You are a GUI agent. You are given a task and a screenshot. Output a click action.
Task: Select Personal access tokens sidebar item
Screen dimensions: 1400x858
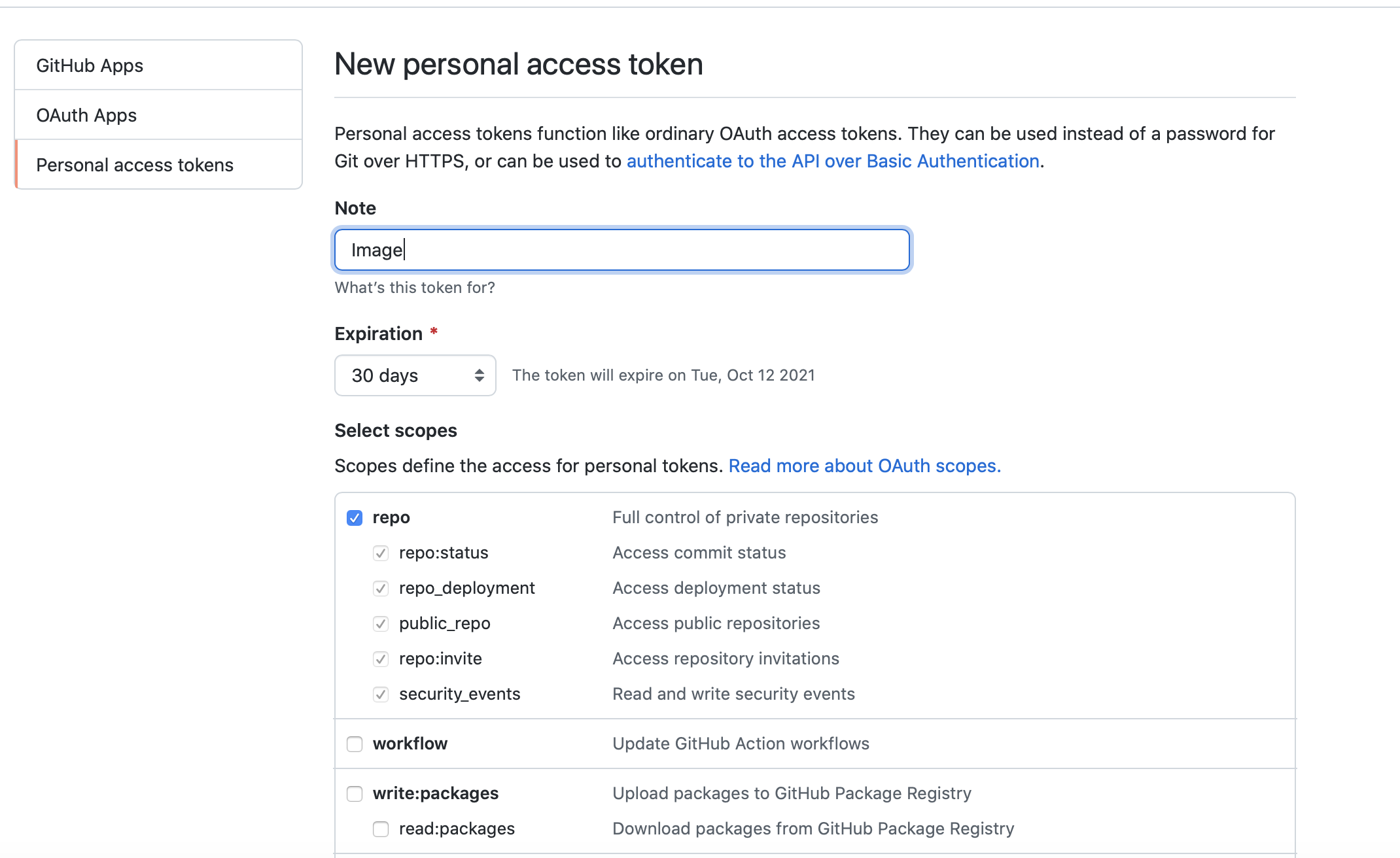pyautogui.click(x=158, y=165)
